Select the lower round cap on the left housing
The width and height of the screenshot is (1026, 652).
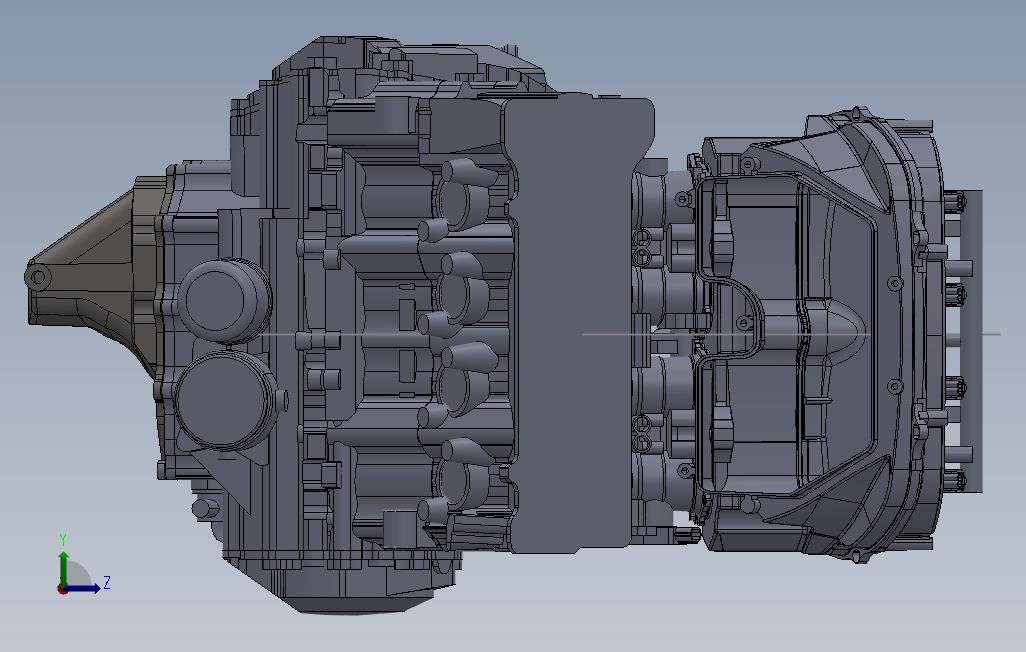224,400
